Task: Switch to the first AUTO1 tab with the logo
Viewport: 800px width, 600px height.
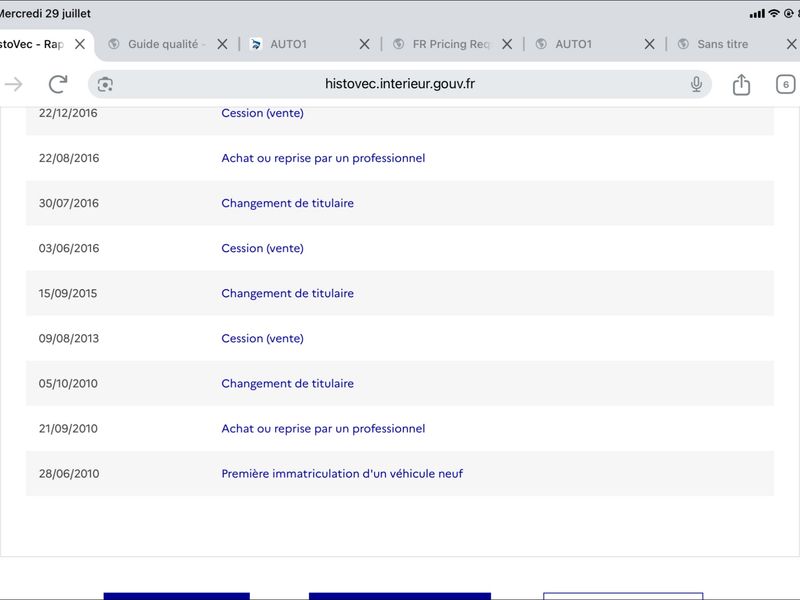Action: pyautogui.click(x=288, y=44)
